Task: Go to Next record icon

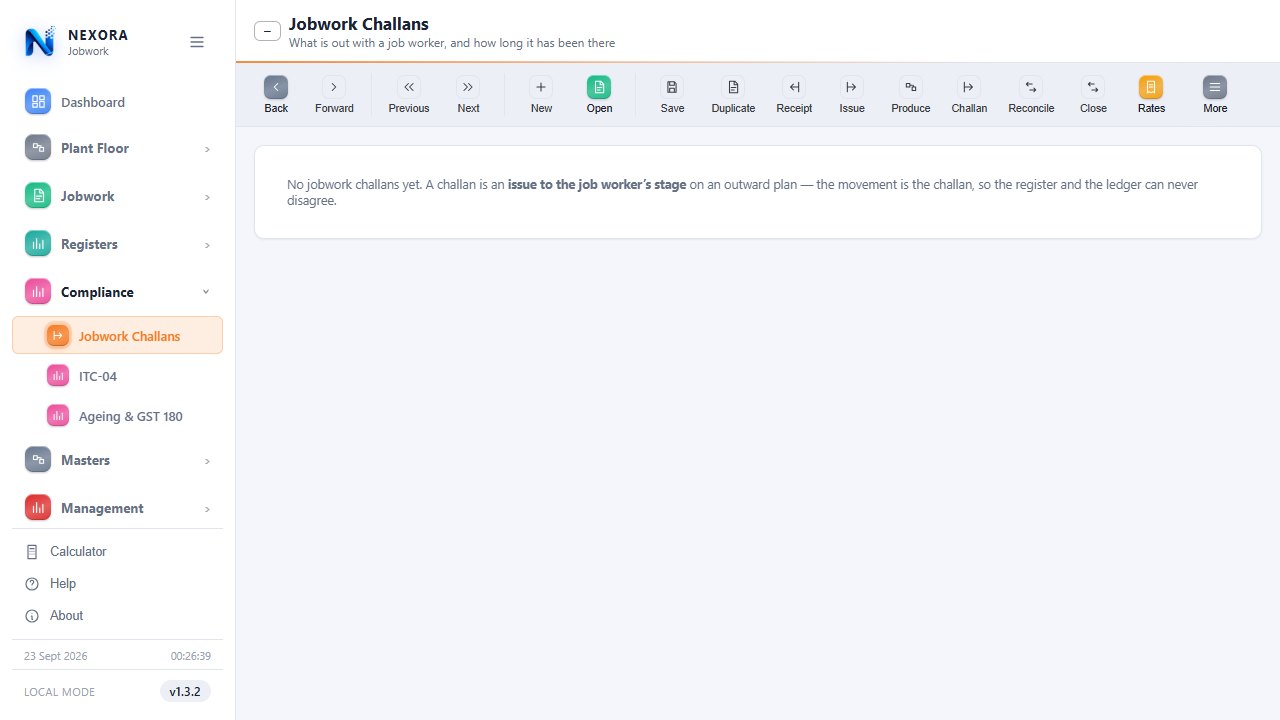Action: click(468, 87)
